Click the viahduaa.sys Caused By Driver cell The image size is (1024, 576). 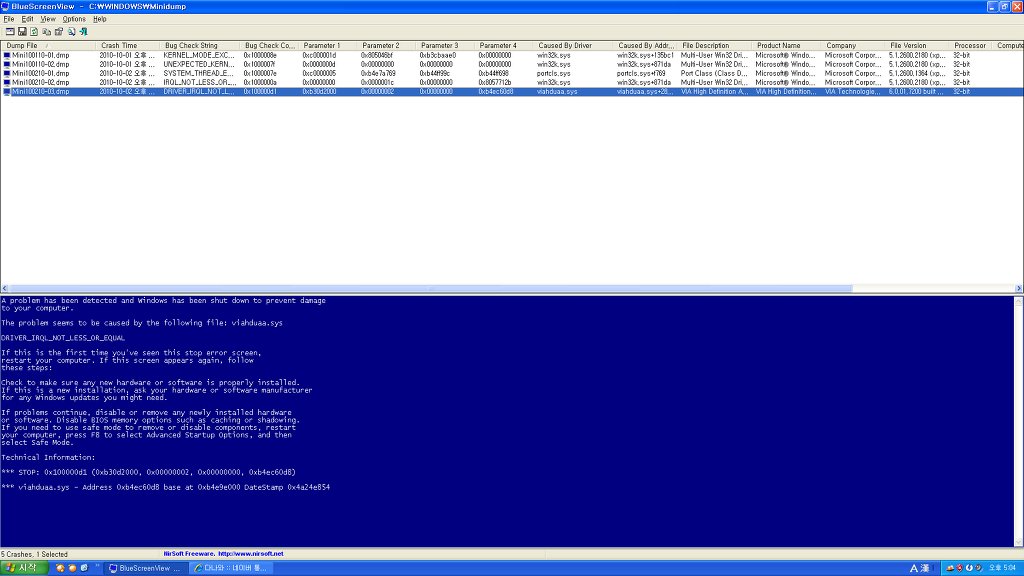(557, 92)
